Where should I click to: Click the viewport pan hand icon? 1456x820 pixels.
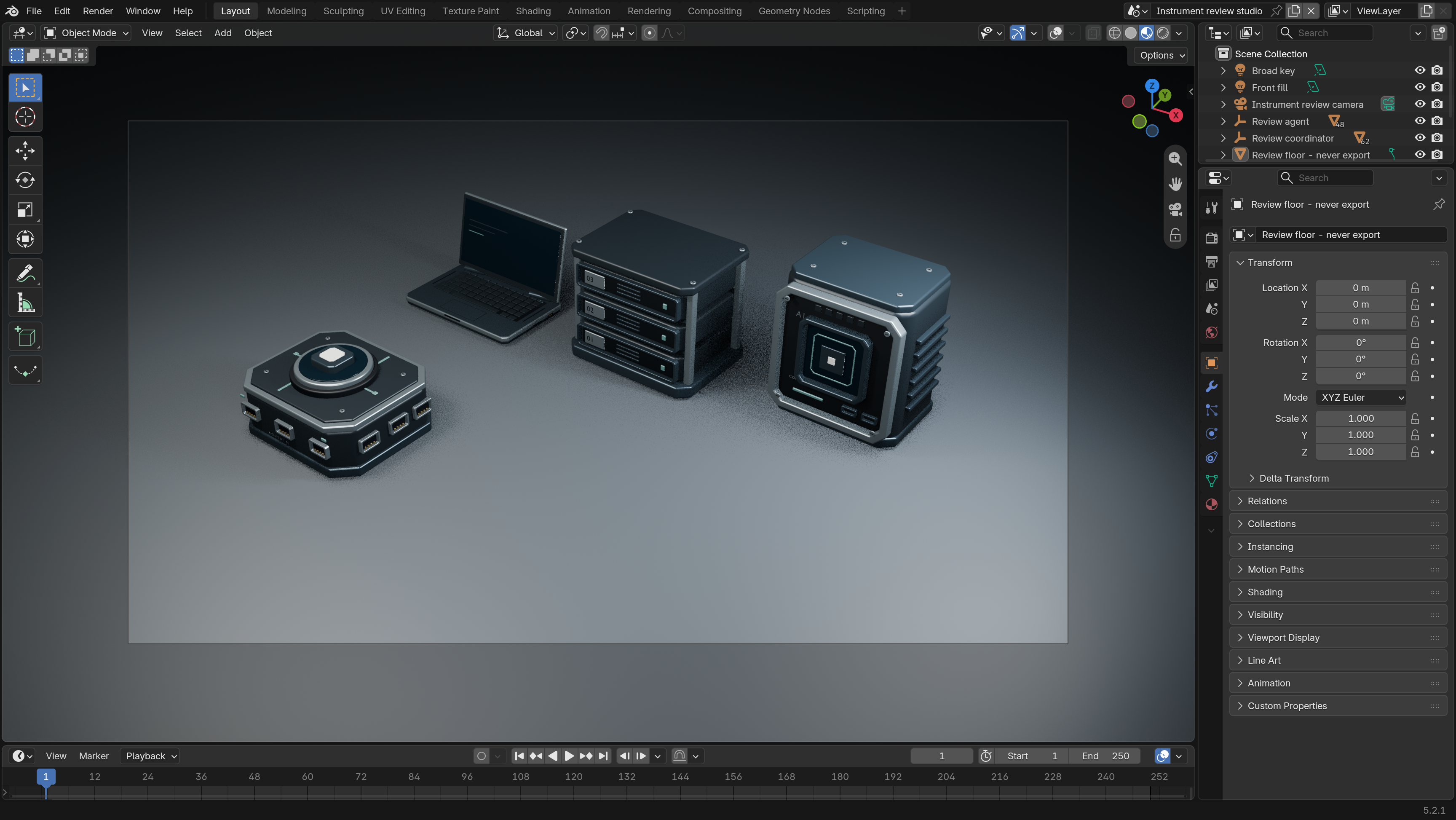click(1175, 185)
